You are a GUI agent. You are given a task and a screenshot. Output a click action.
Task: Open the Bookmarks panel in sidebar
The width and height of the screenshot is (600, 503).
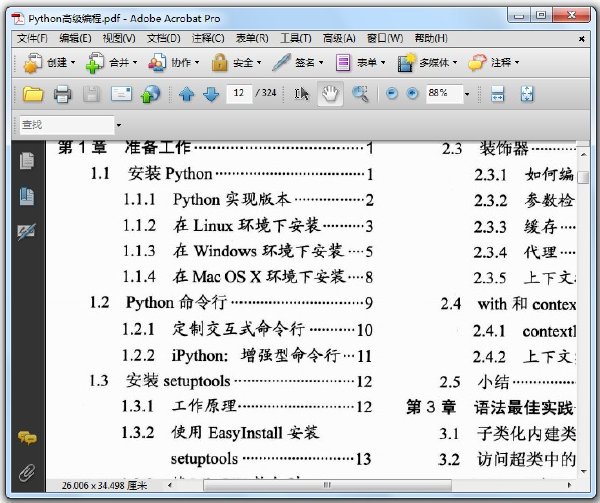[x=27, y=196]
